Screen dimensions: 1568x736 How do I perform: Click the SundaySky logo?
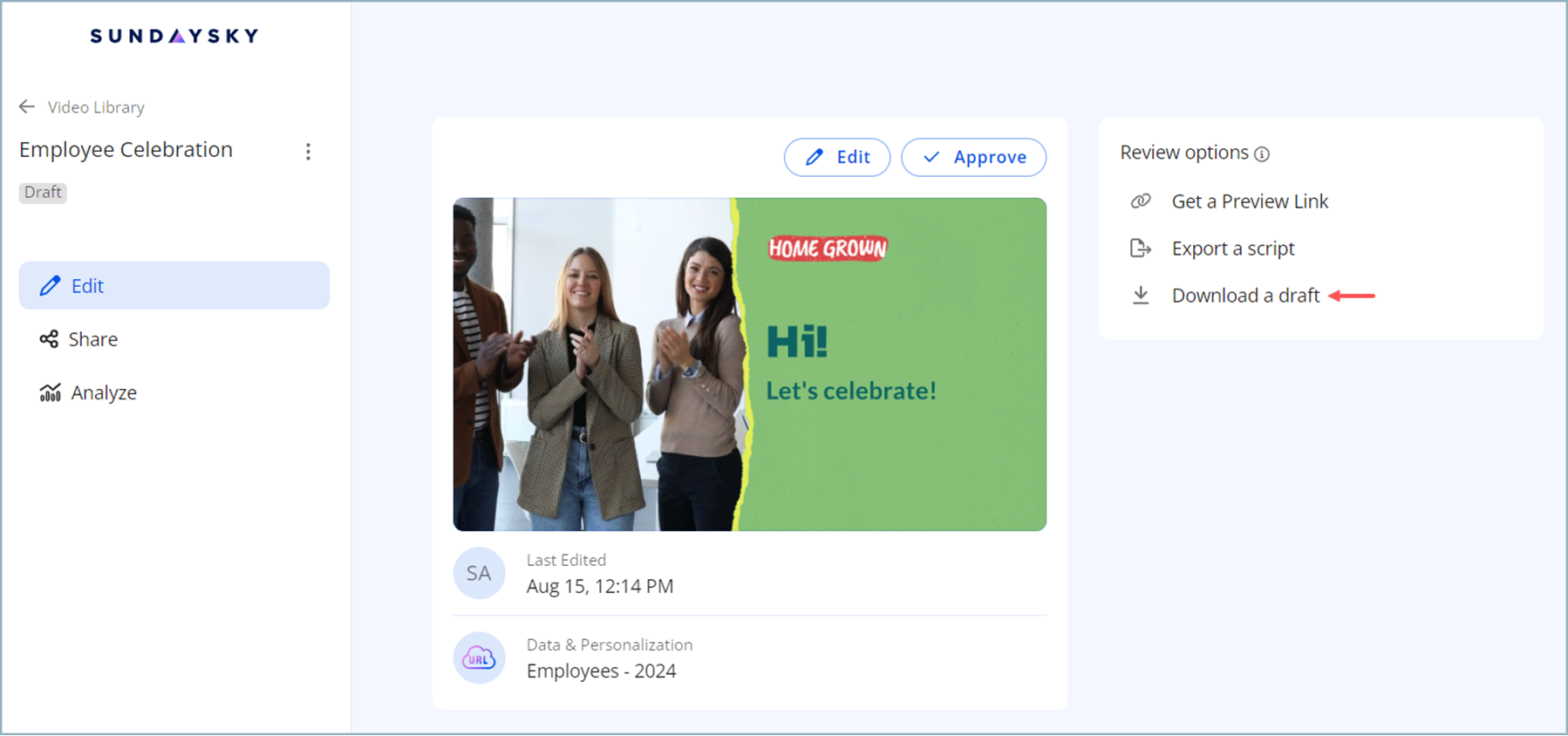pos(174,36)
